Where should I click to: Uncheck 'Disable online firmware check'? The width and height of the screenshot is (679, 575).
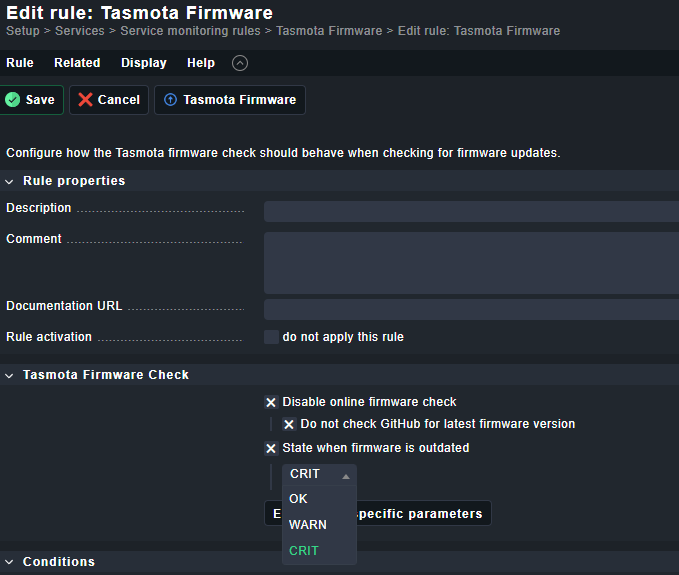(271, 402)
